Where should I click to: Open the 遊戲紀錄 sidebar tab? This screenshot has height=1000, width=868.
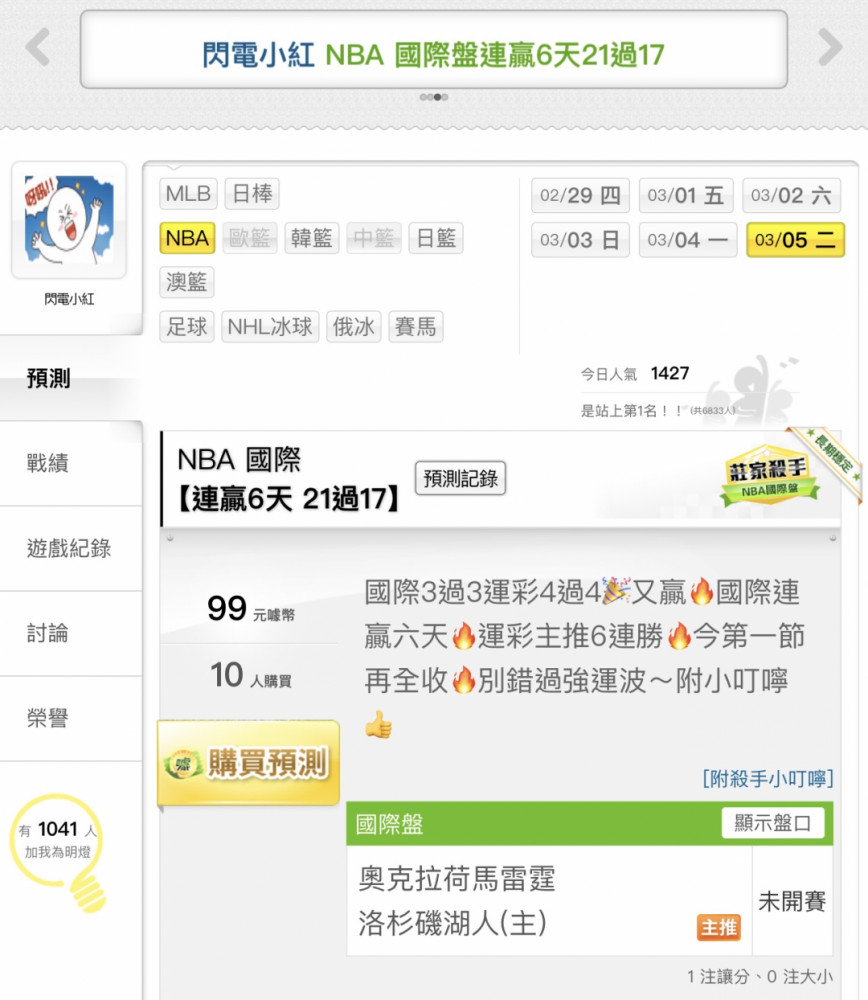click(71, 548)
